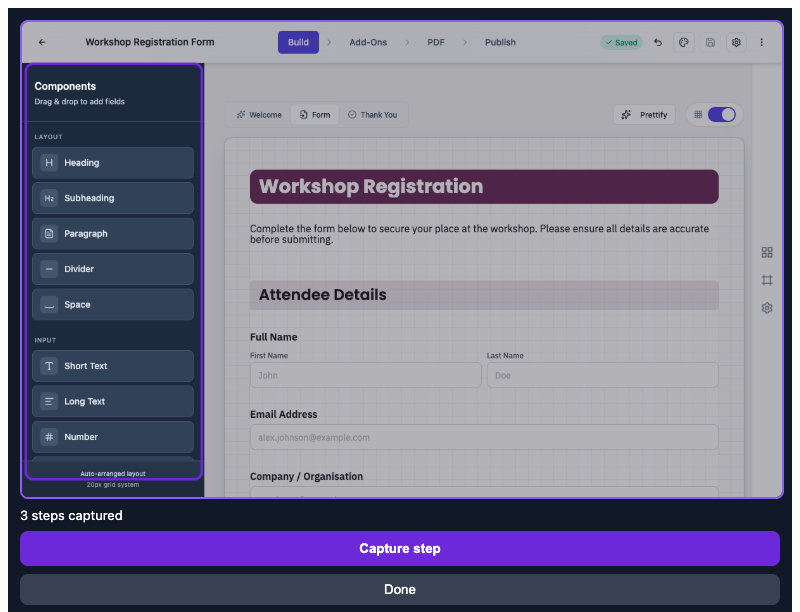
Task: Select the Number hash icon
Action: 49,437
